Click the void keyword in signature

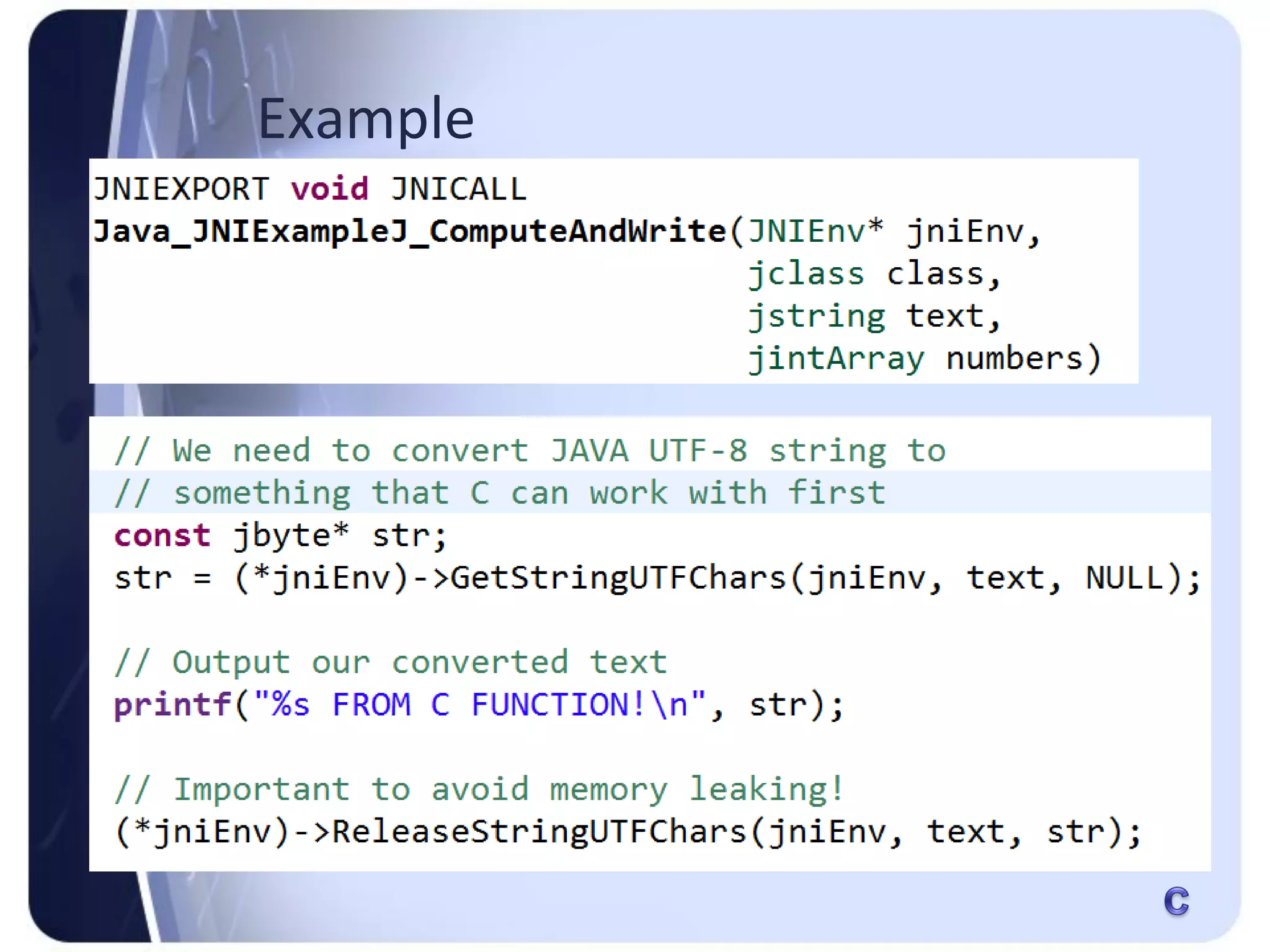click(330, 189)
